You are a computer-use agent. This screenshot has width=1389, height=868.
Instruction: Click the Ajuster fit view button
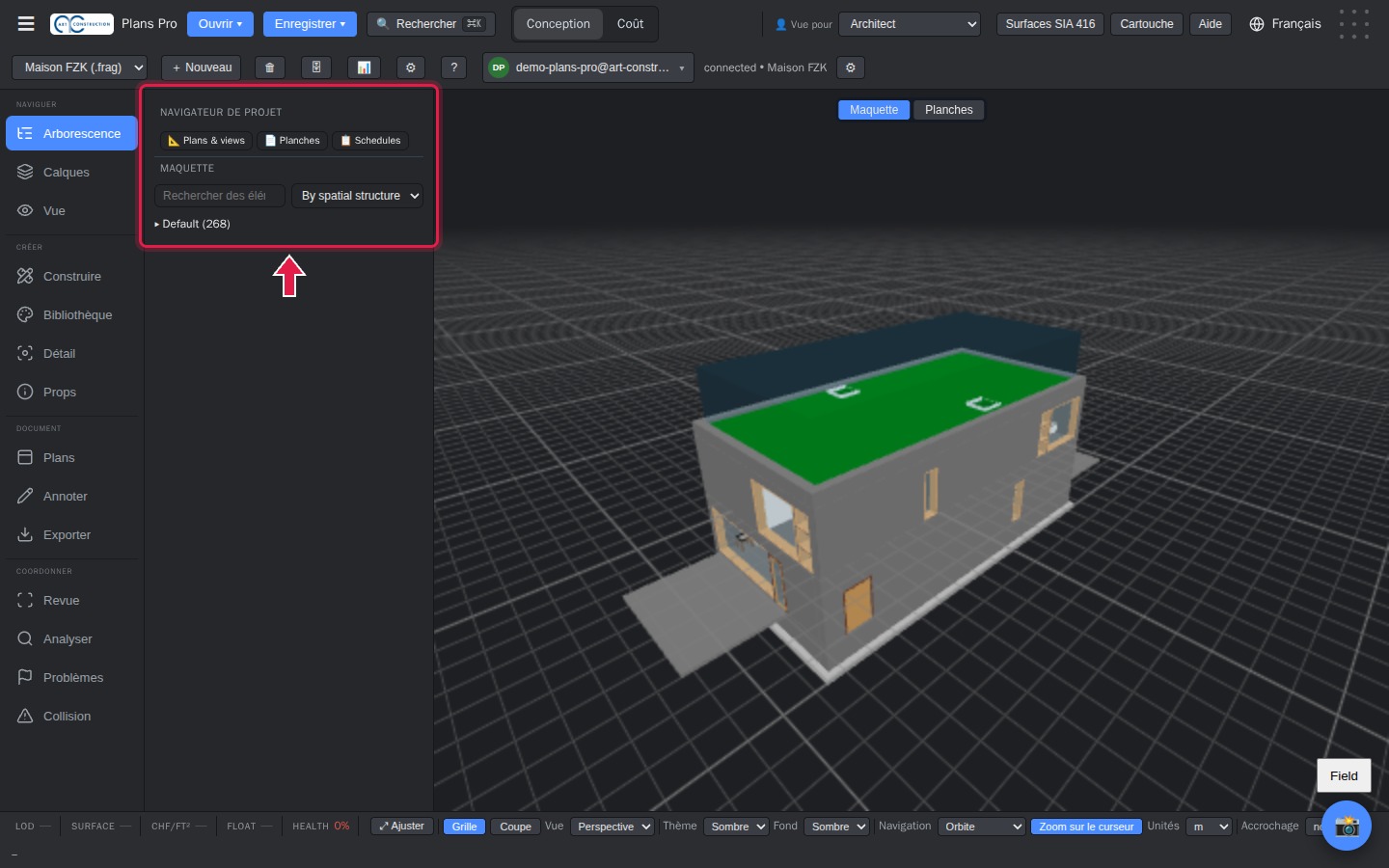click(x=401, y=827)
